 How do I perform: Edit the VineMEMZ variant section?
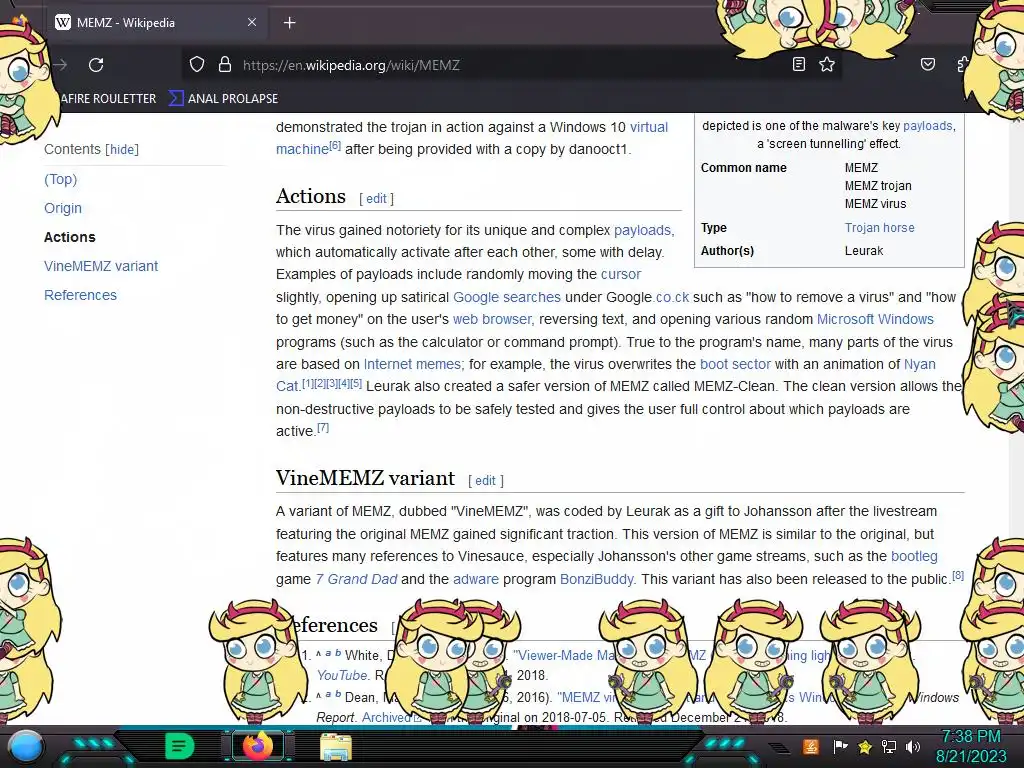(x=485, y=481)
